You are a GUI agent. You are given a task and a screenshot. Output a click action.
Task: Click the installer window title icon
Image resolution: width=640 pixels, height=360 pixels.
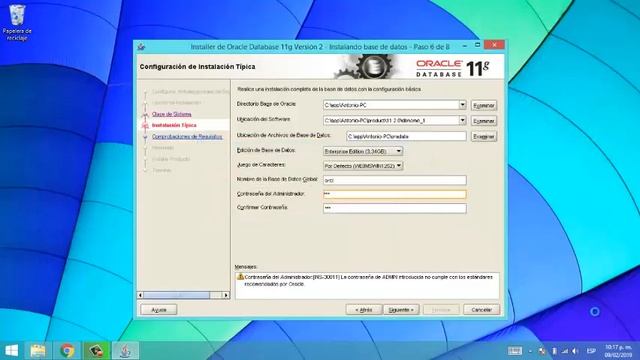(x=141, y=47)
